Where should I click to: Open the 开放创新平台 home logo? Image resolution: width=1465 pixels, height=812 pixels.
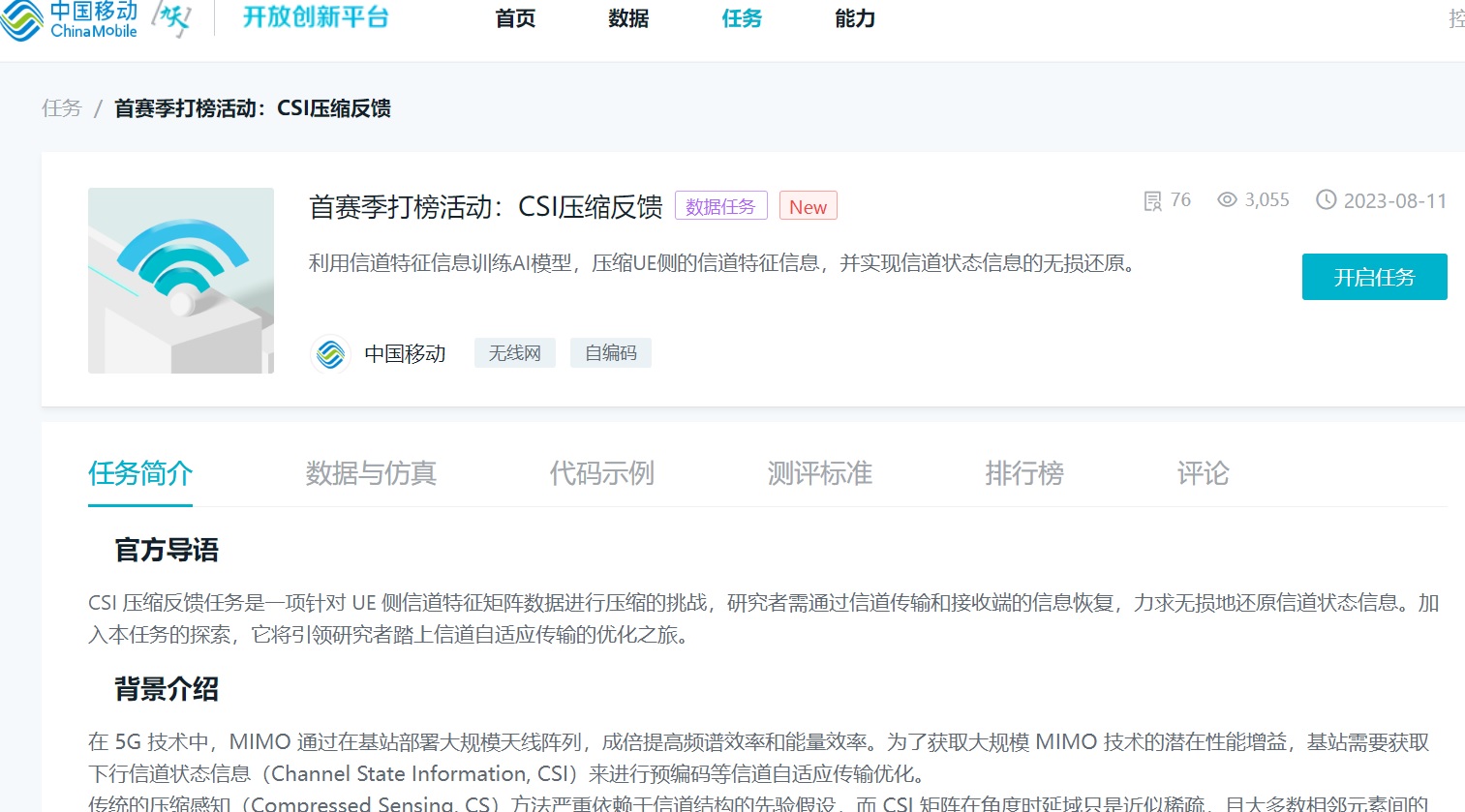pos(316,17)
